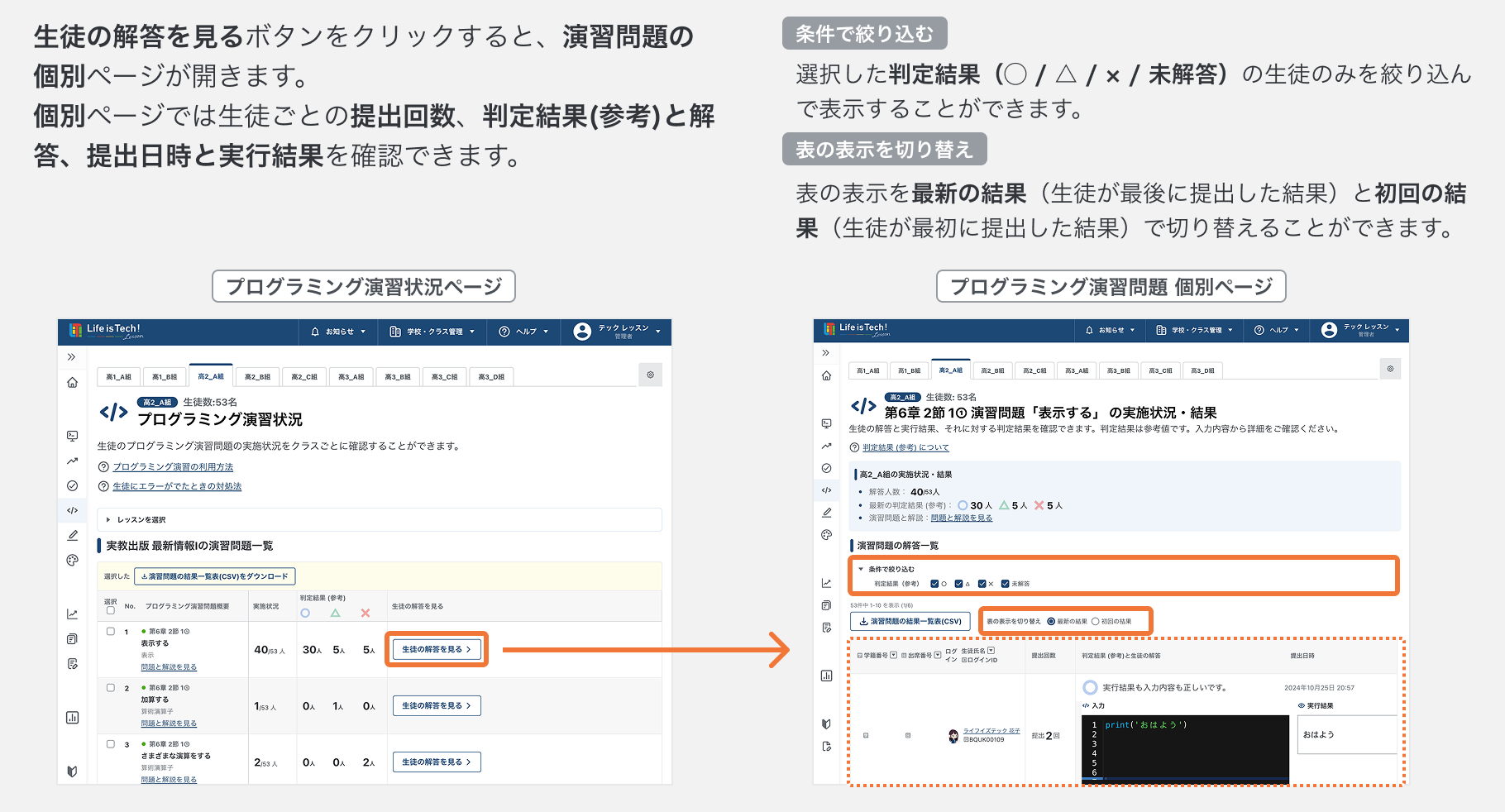Open 学校・クラス管理 dropdown in left status page
Image resolution: width=1505 pixels, height=812 pixels.
432,332
